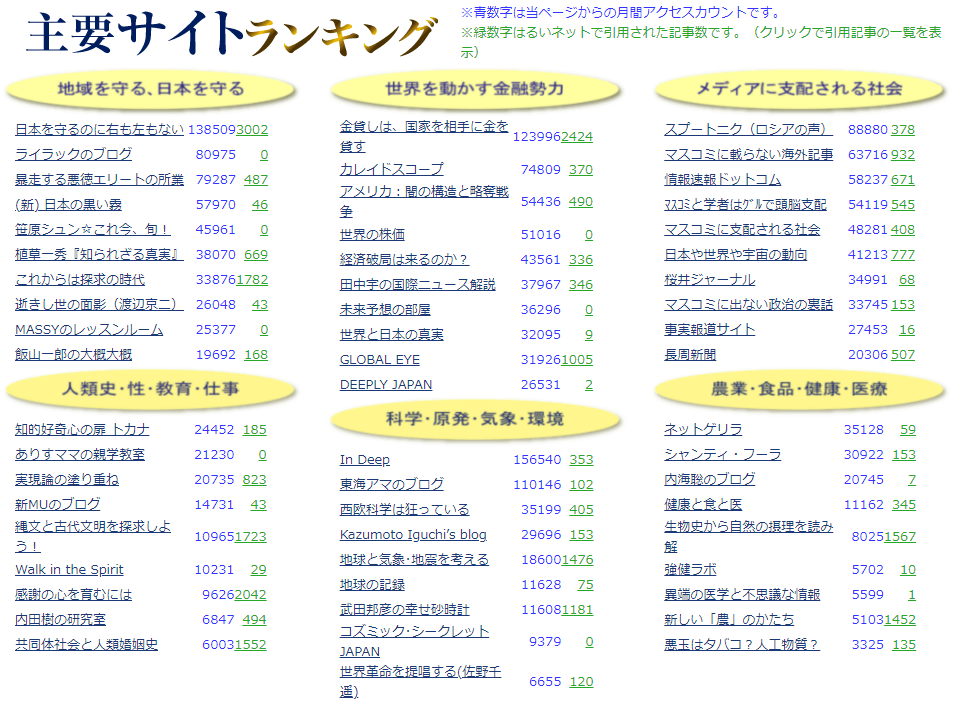957x707 pixels.
Task: Open 飯山一郎の大概大概 link
Action: pos(73,355)
